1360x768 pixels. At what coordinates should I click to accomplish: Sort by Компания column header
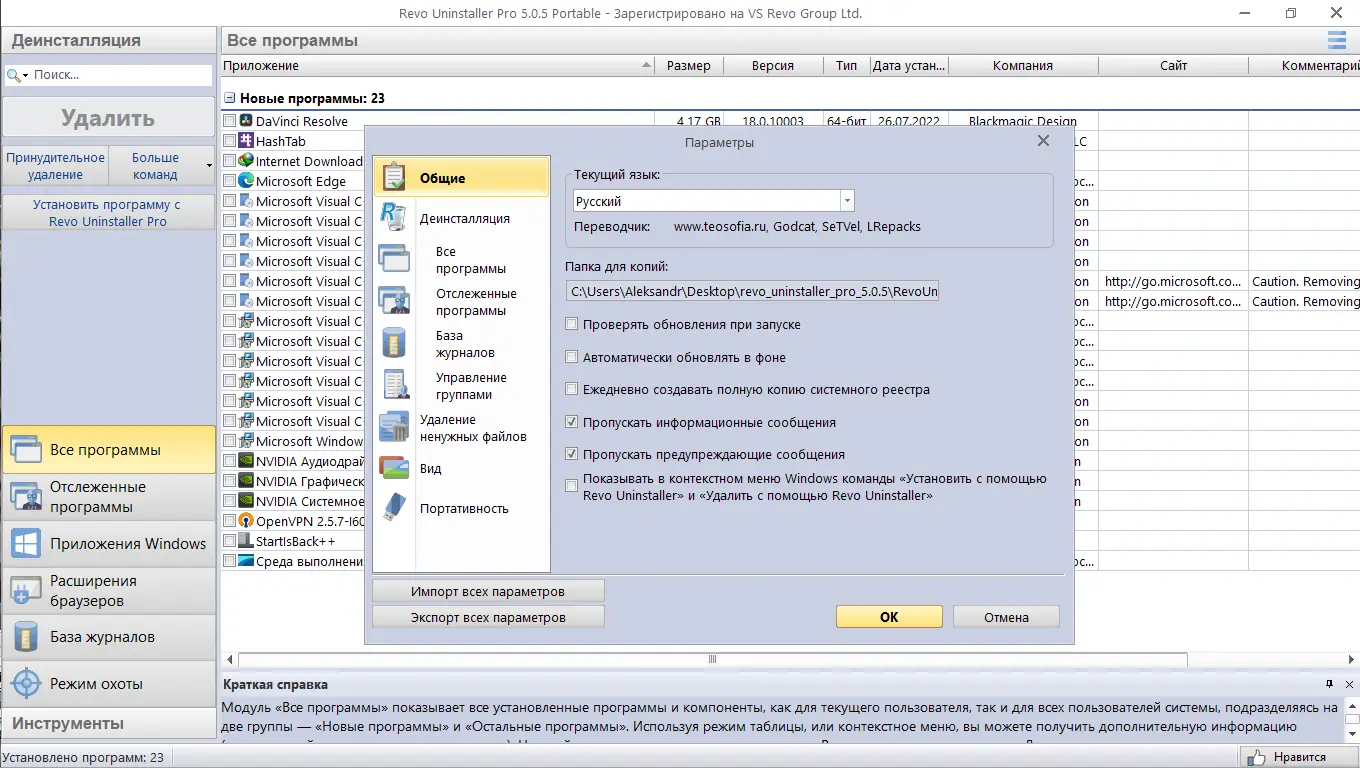[1022, 65]
